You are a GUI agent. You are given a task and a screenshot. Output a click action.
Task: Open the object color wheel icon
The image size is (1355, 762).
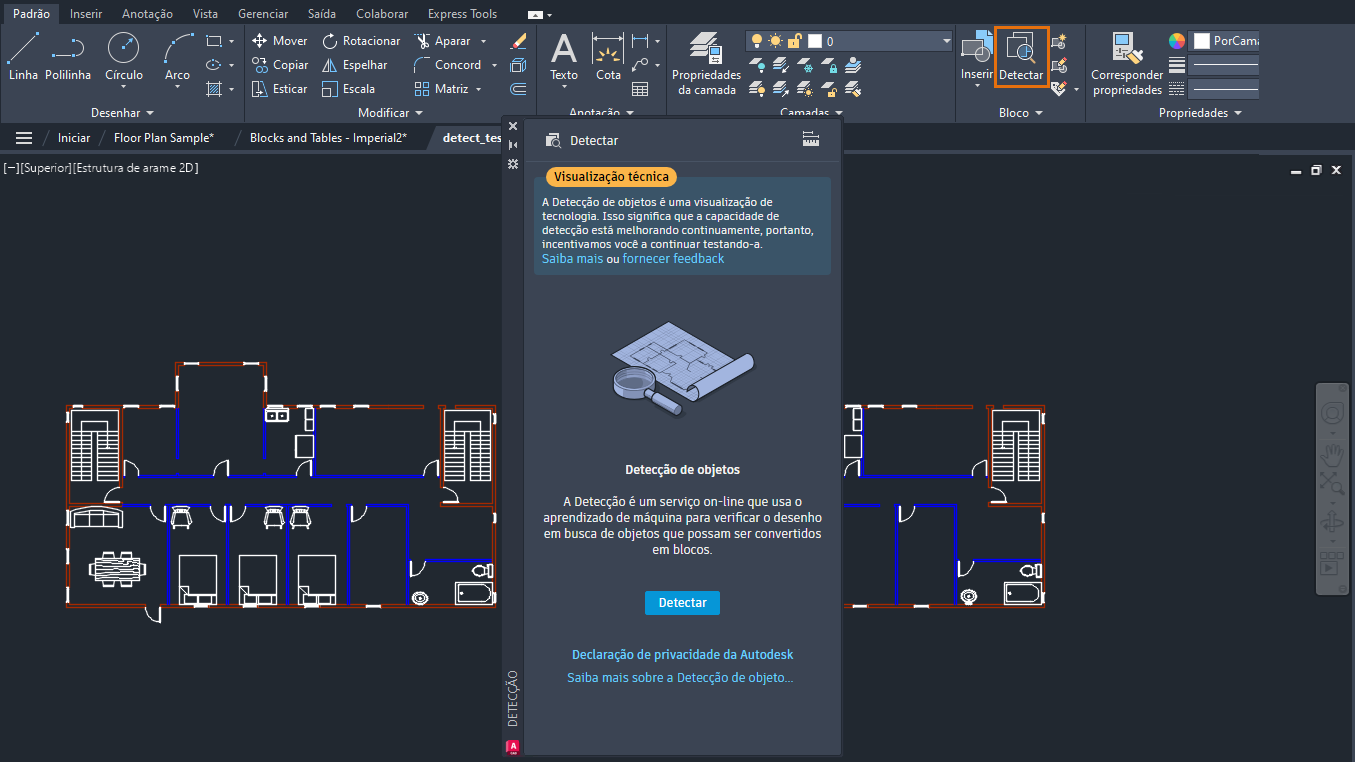pos(1177,41)
